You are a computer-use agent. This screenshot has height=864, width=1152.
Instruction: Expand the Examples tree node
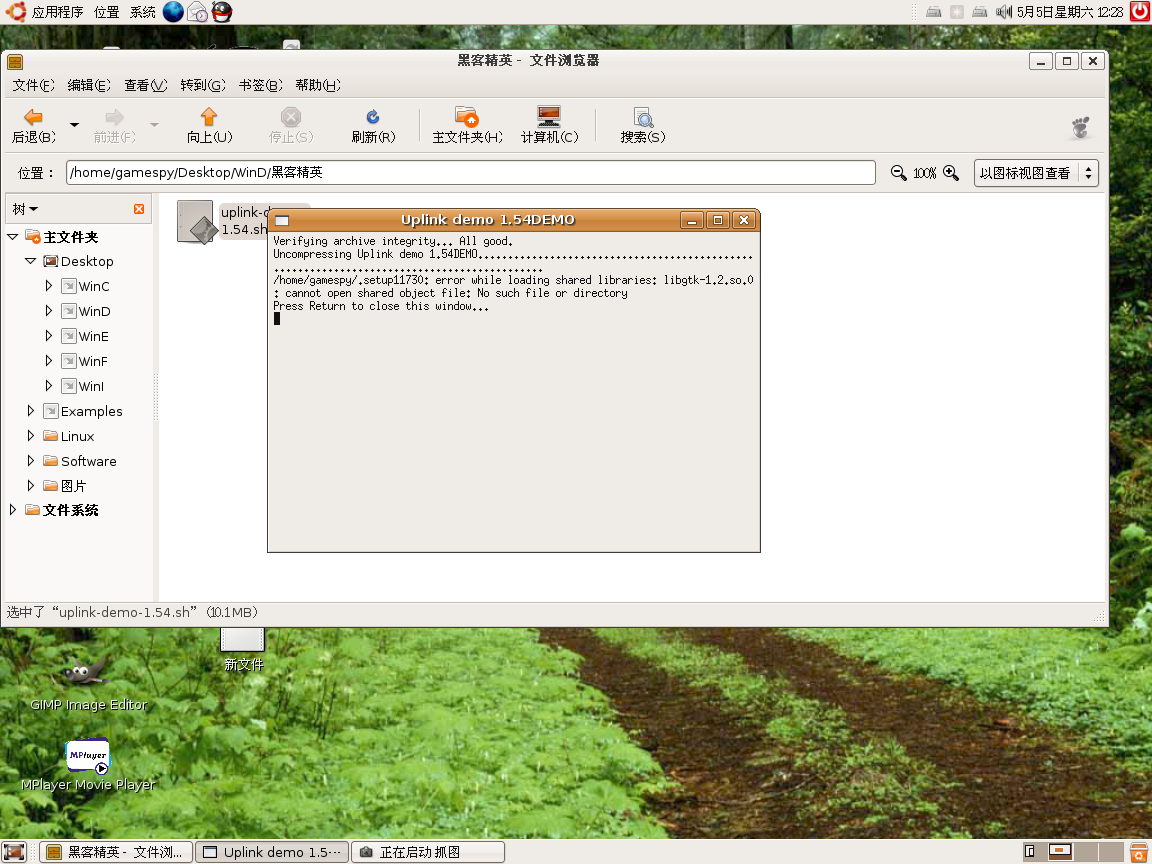(x=31, y=411)
